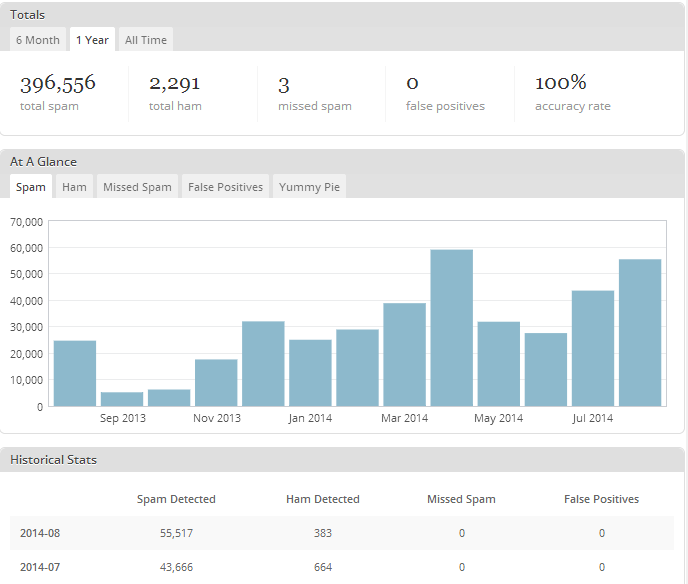Image resolution: width=688 pixels, height=584 pixels.
Task: Select the 1 Year totals tab
Action: (x=92, y=40)
